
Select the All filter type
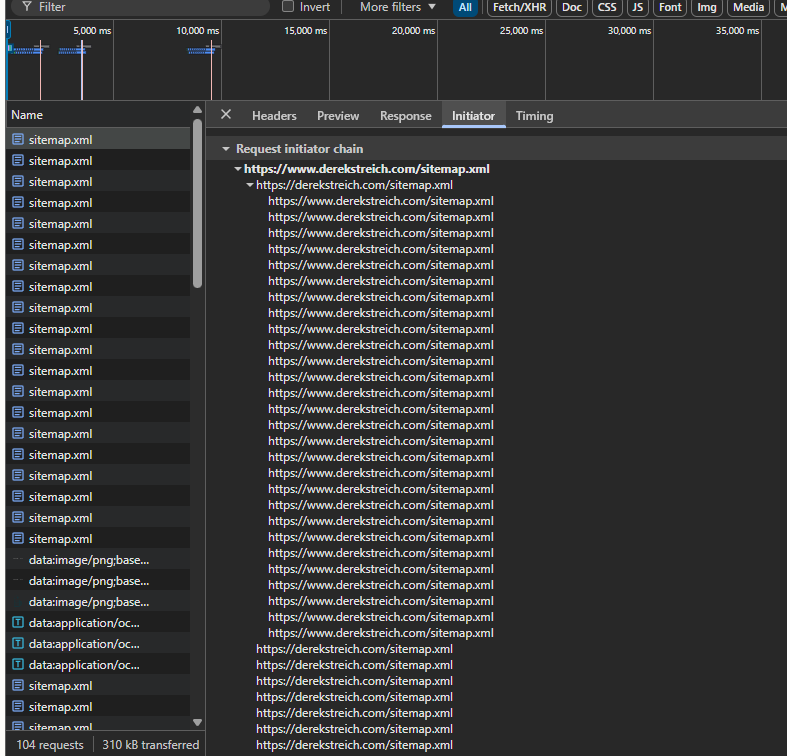point(465,8)
